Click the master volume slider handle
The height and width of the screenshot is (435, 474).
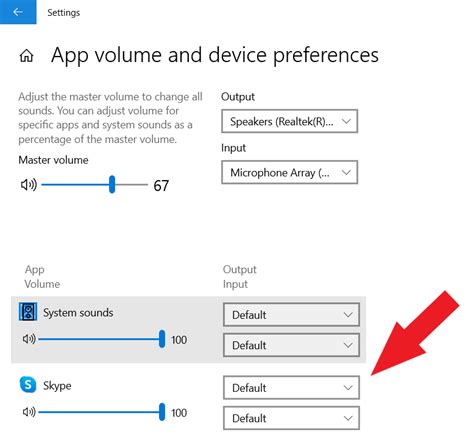click(112, 184)
